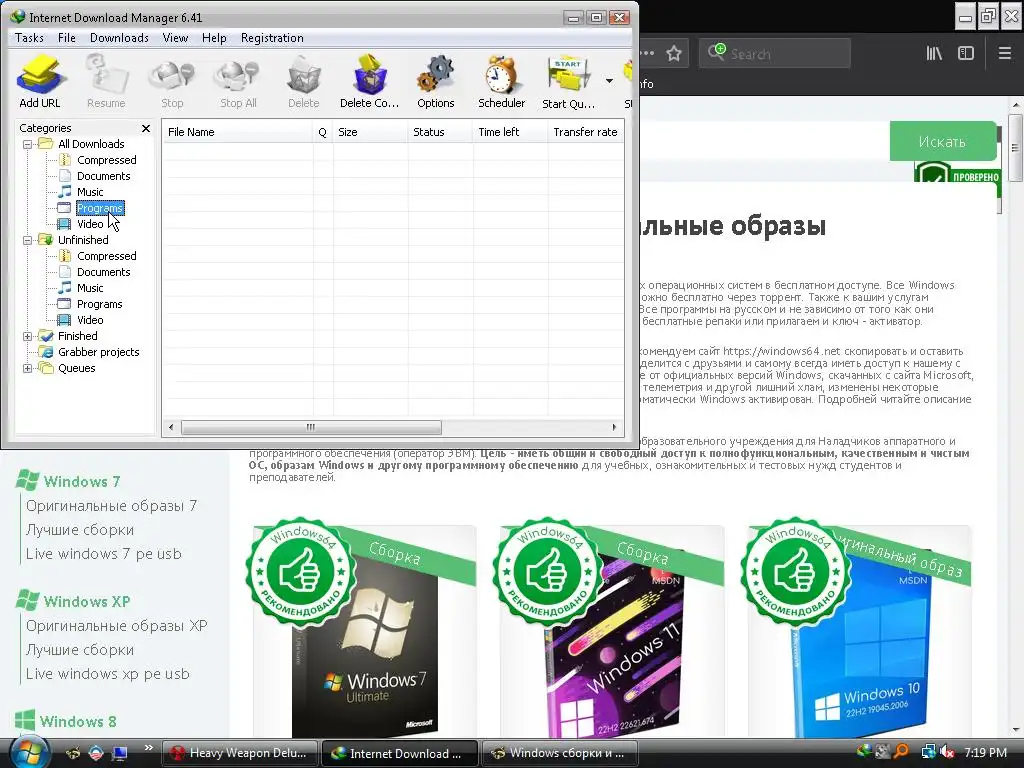The height and width of the screenshot is (768, 1024).
Task: Open the browser hamburger menu
Action: point(1005,54)
